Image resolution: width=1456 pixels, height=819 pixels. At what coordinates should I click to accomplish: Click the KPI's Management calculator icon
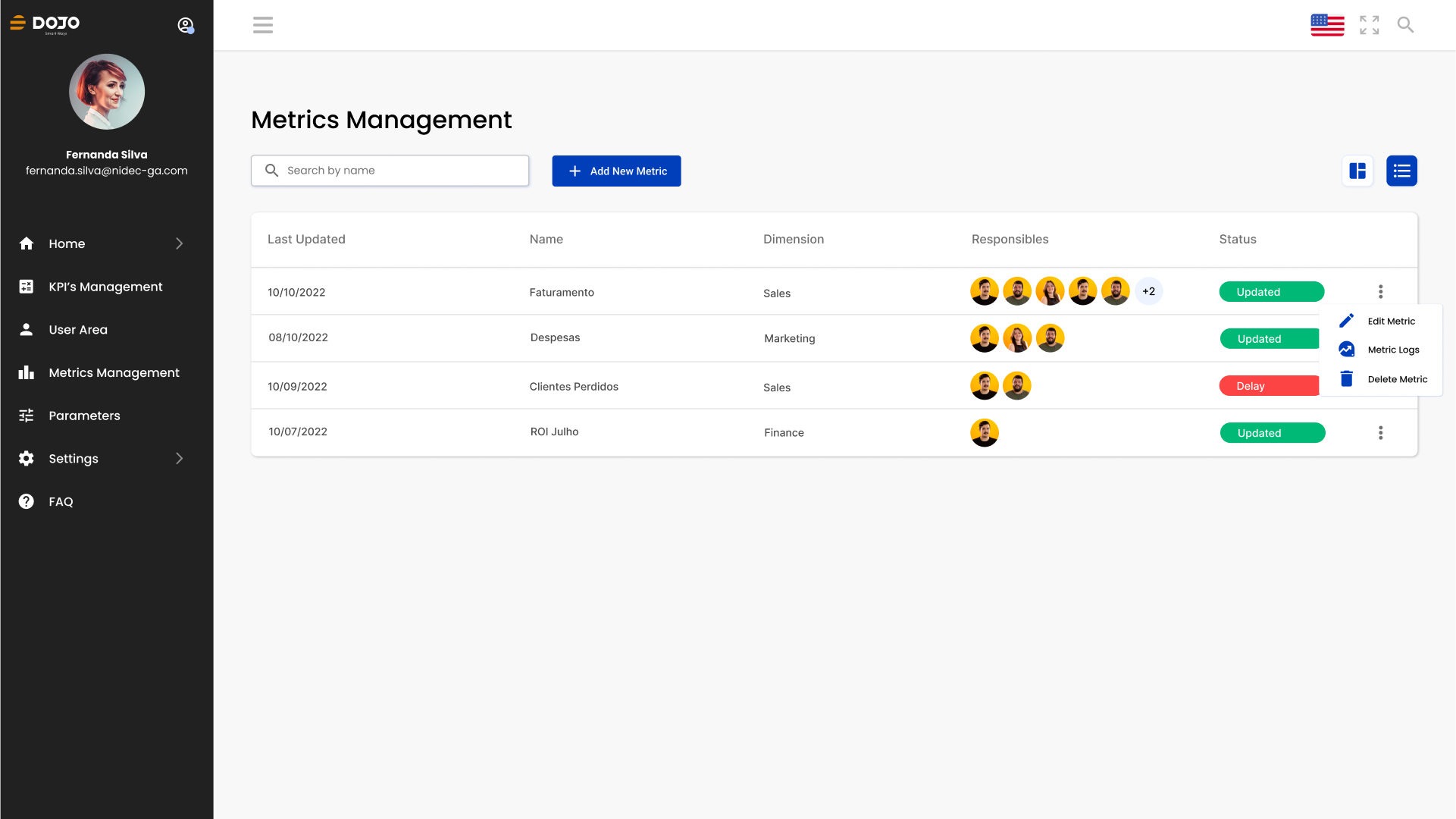tap(27, 287)
